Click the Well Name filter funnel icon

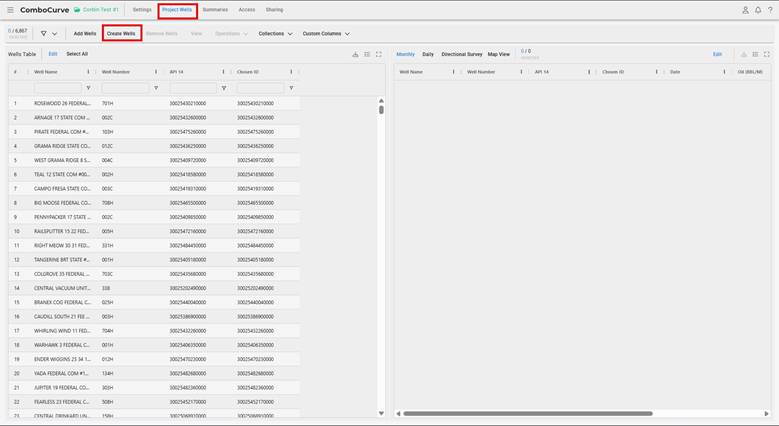[88, 88]
